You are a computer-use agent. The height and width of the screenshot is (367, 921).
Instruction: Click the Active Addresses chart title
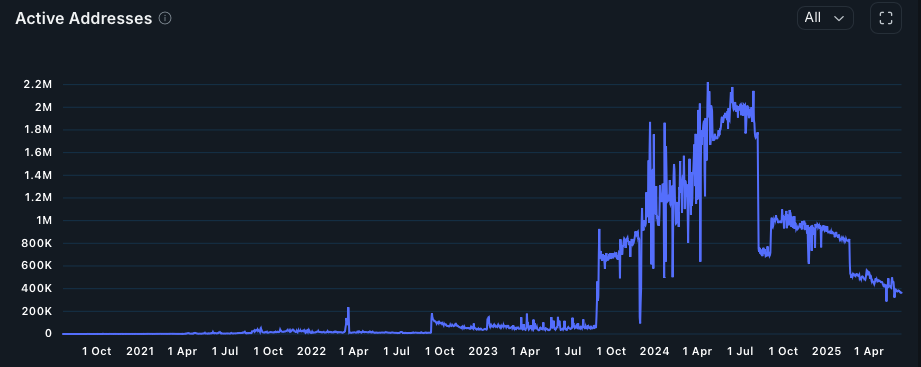(x=83, y=19)
